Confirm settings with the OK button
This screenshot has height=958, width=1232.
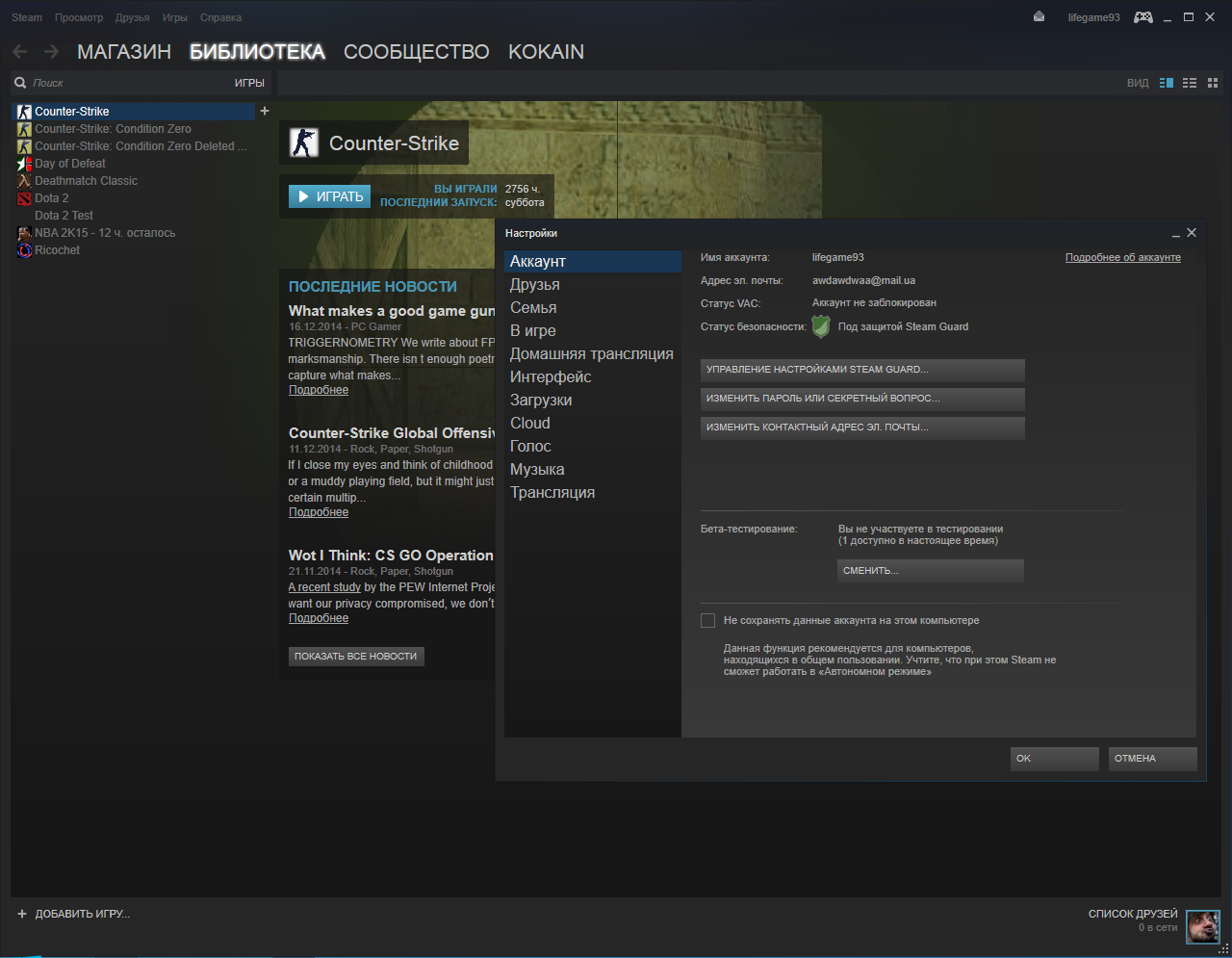[x=1055, y=759]
